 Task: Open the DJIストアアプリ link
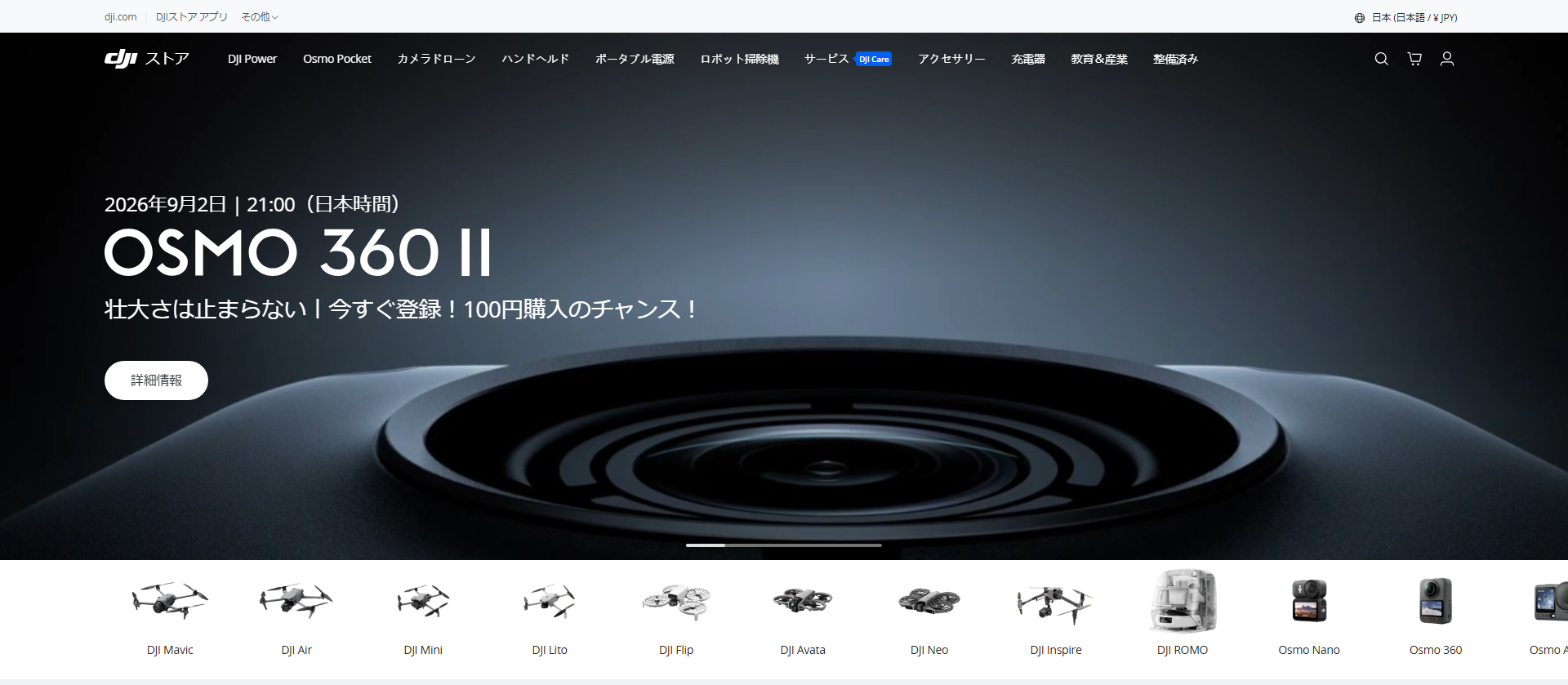[x=192, y=17]
